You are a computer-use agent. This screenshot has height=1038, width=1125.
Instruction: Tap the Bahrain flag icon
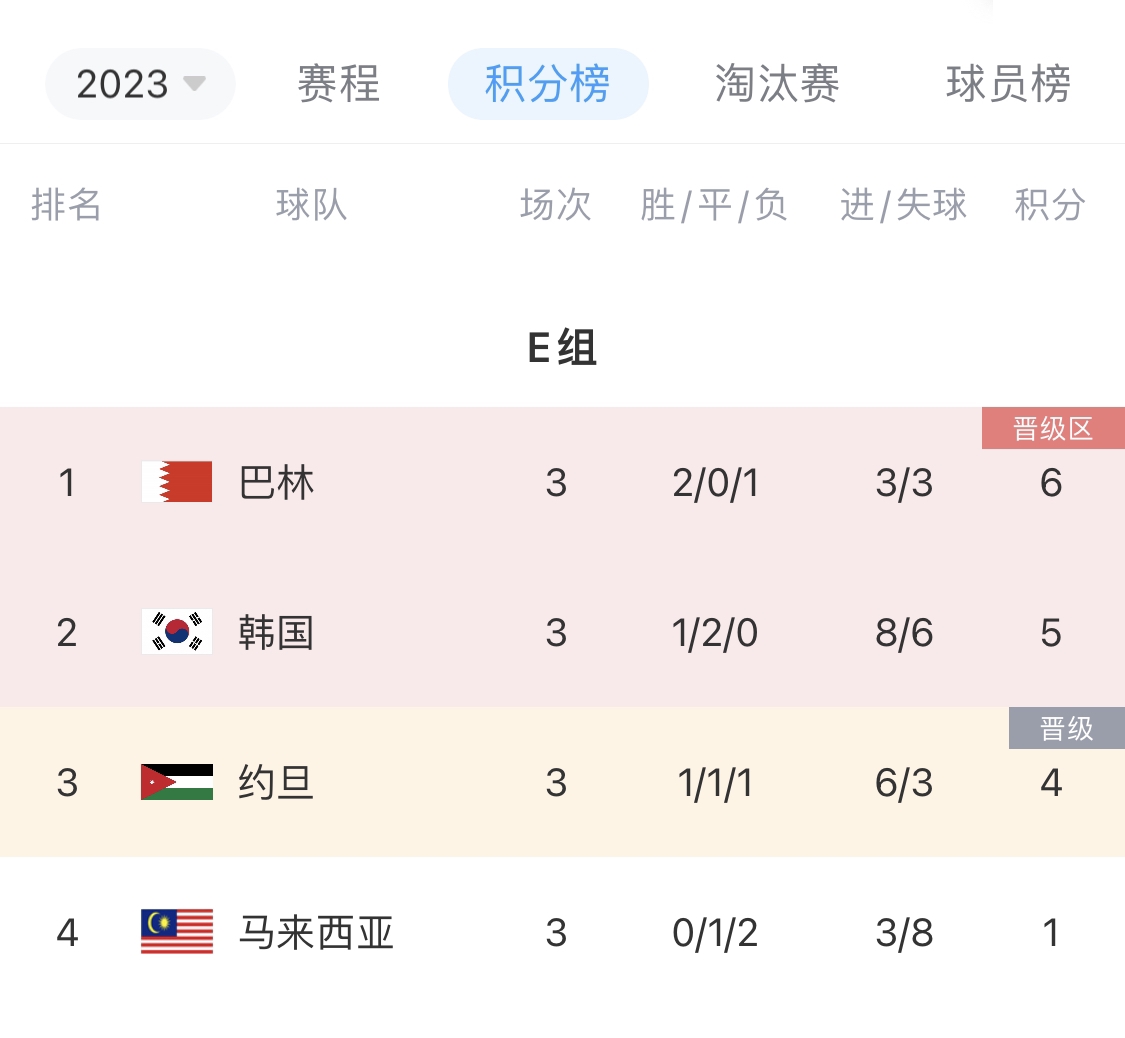pos(177,481)
